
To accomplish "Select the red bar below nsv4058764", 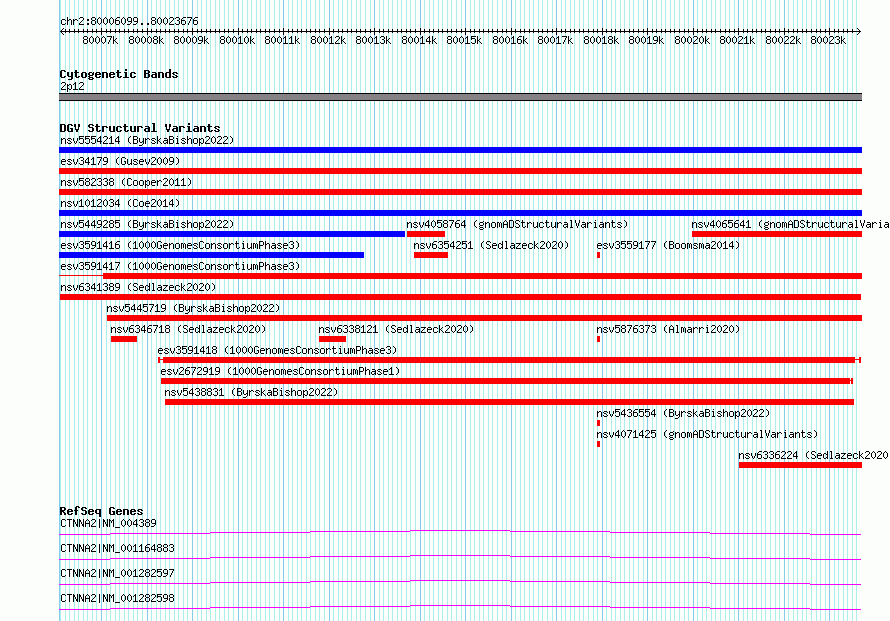I will pyautogui.click(x=426, y=234).
